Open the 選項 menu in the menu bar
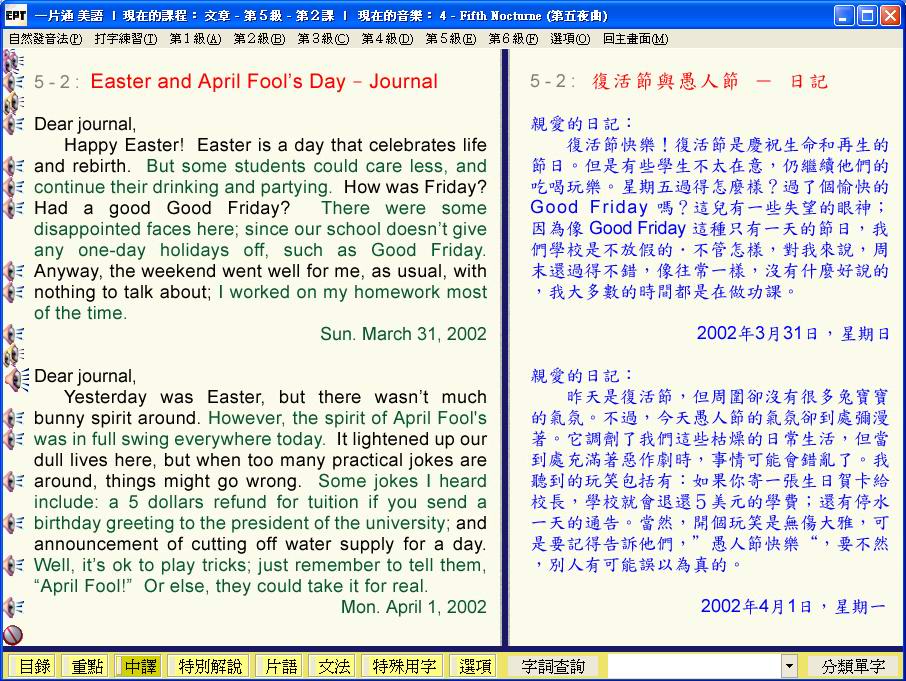The height and width of the screenshot is (681, 906). 570,39
